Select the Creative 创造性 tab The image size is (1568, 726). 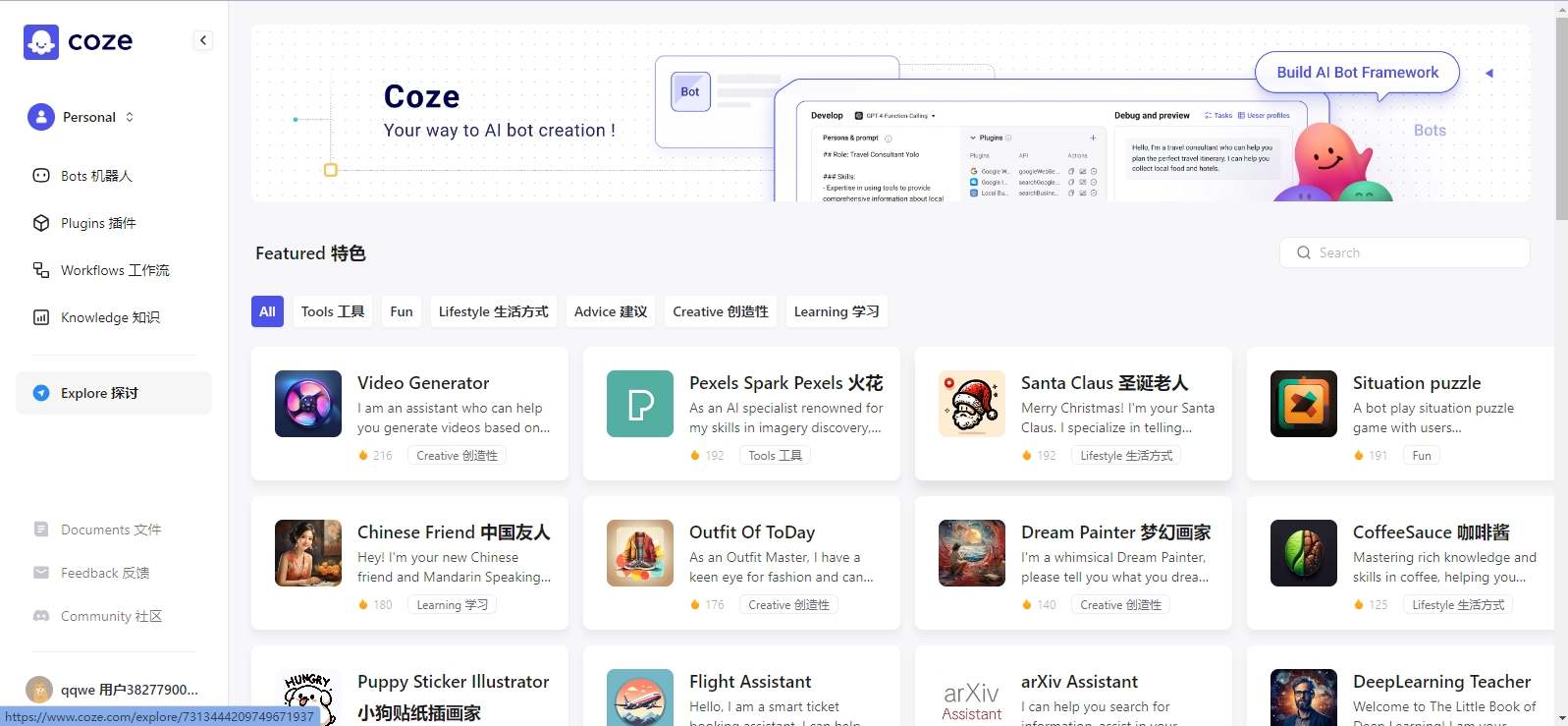pyautogui.click(x=721, y=311)
